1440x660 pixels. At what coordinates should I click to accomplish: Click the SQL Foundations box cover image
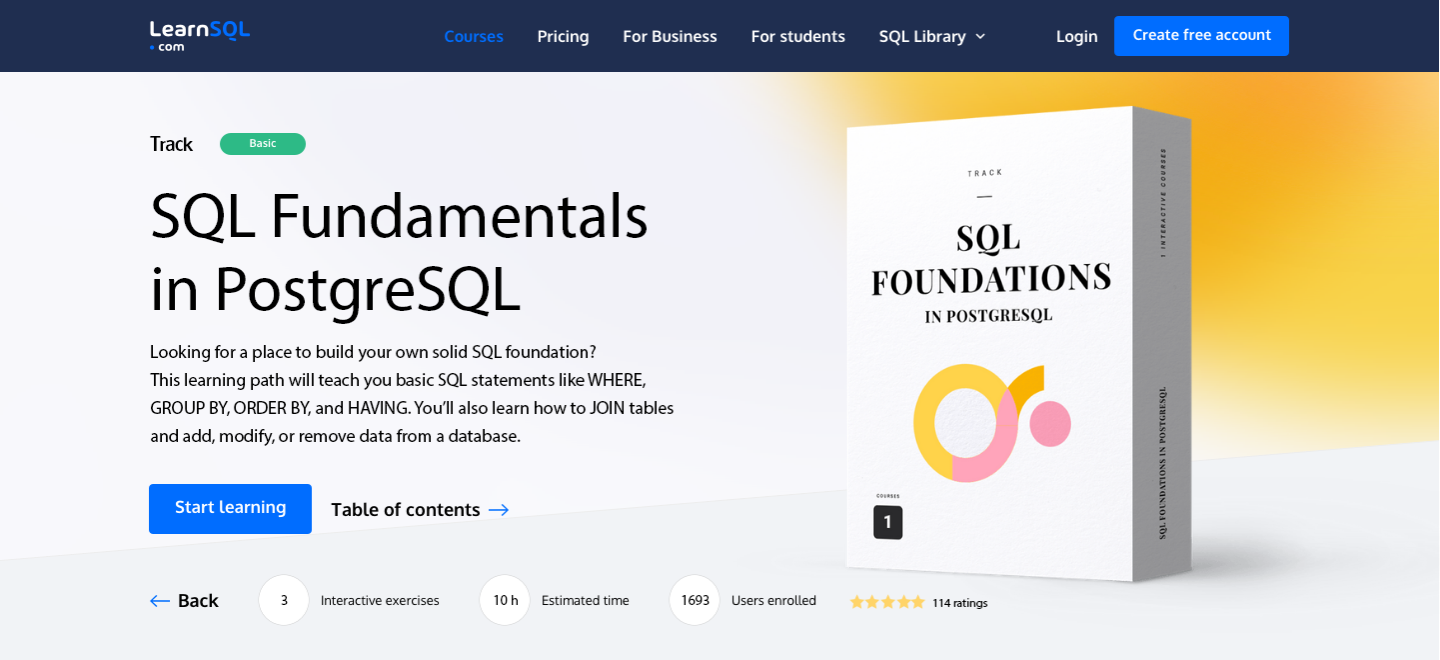point(1019,343)
